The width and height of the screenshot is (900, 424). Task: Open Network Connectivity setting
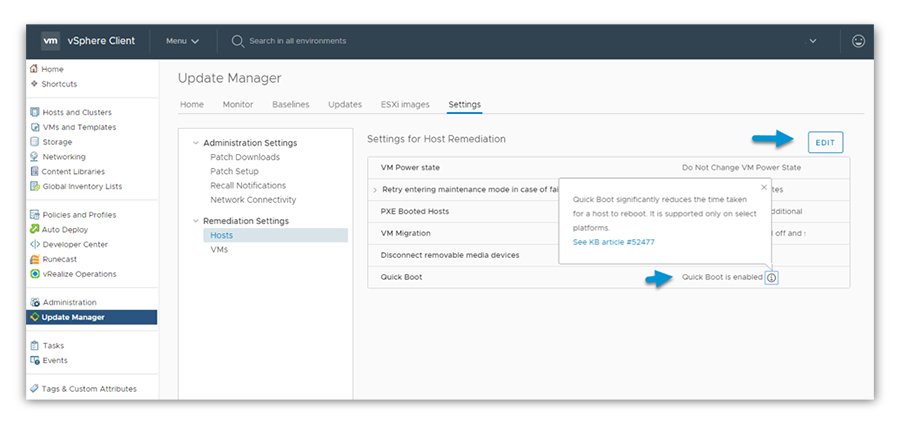click(253, 200)
